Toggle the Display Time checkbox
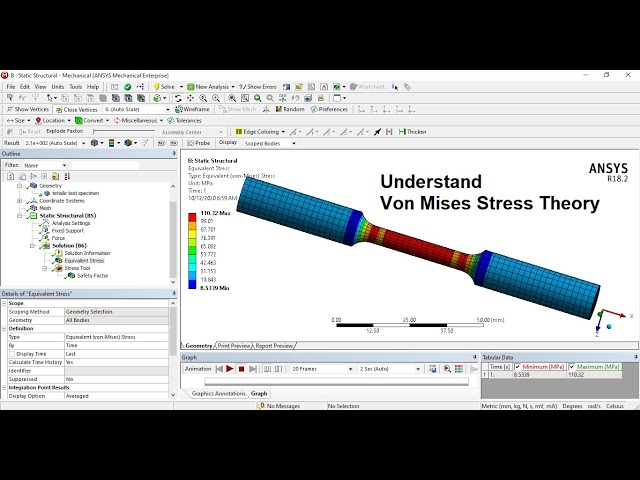This screenshot has width=640, height=480. pyautogui.click(x=12, y=354)
